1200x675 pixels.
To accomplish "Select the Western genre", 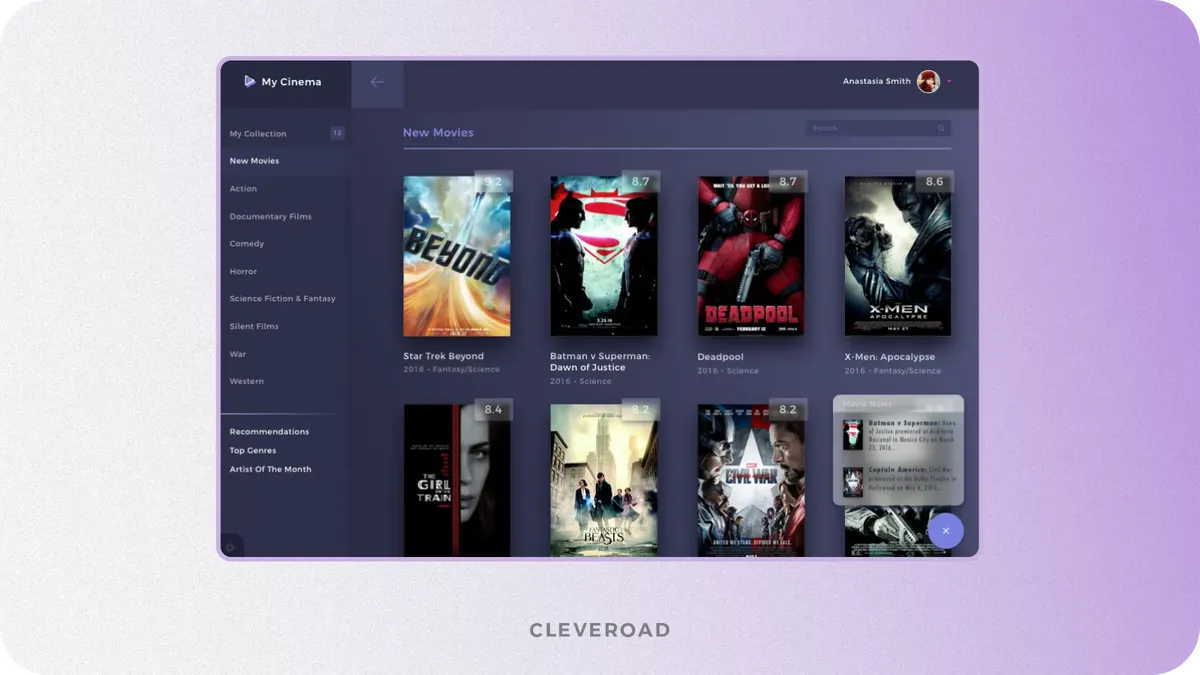I will 247,381.
